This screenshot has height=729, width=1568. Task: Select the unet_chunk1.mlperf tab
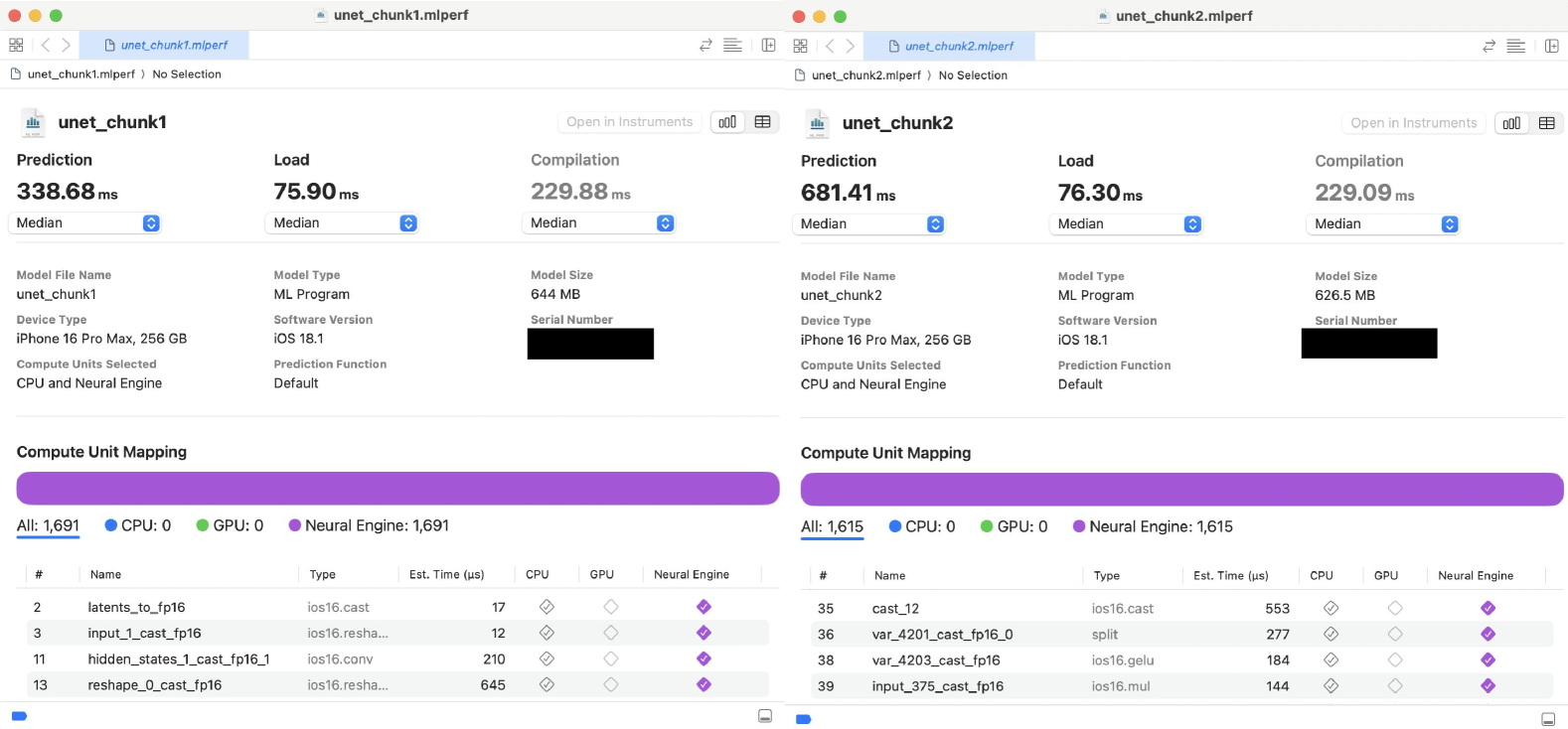pyautogui.click(x=175, y=45)
